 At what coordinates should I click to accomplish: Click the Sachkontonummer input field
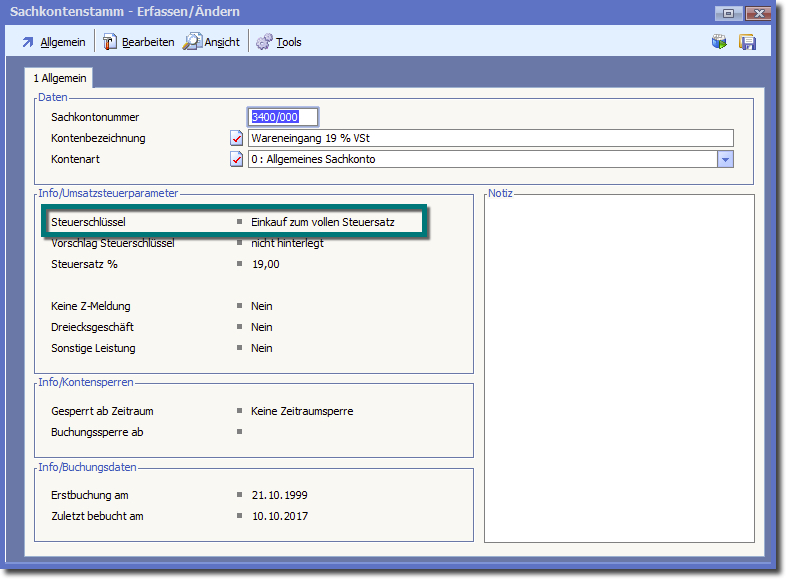click(283, 117)
